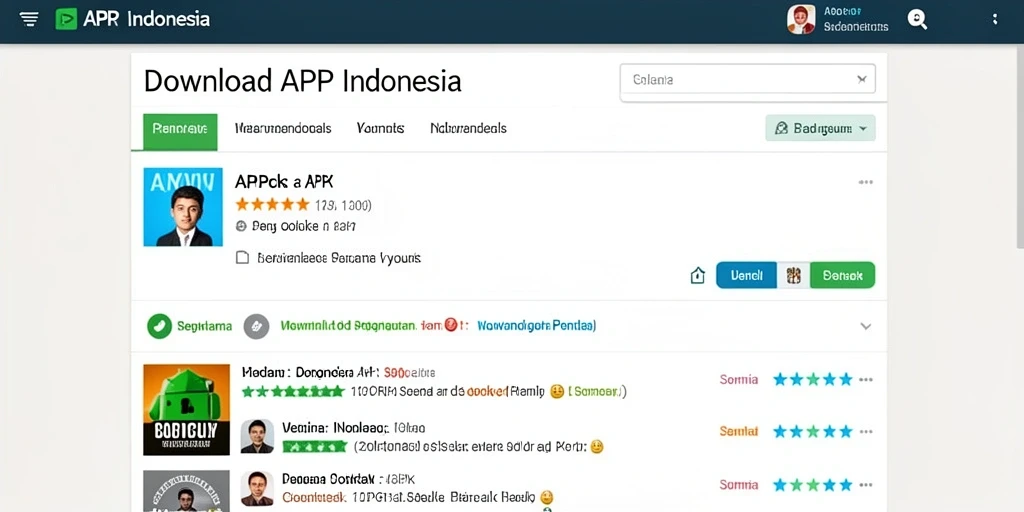The image size is (1024, 512).
Task: Click the blue Uencil button
Action: 746,276
